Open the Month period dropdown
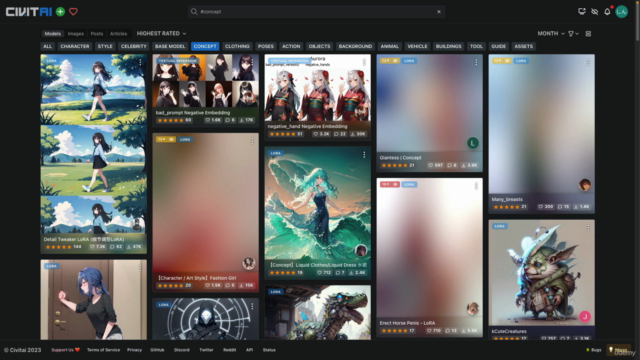This screenshot has height=360, width=640. 551,33
